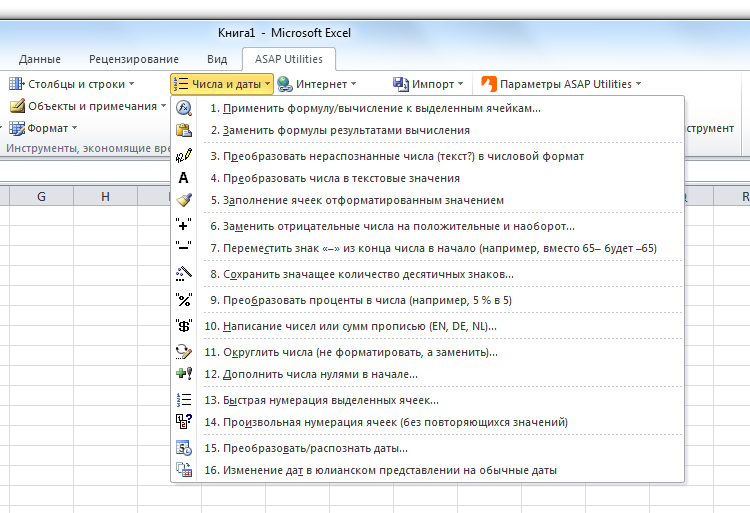Click the green plus icon beside item 12
The height and width of the screenshot is (513, 750).
tap(184, 374)
